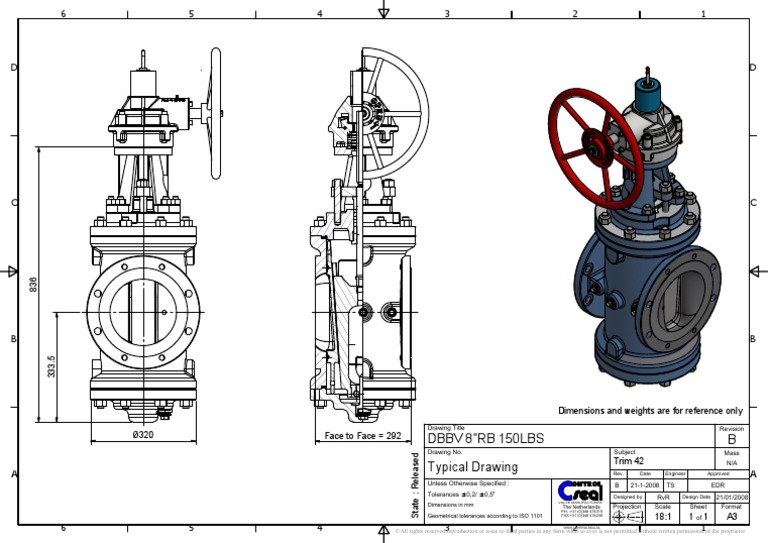Select the drawing title 'DBBV 8"RB 150LBS'
The width and height of the screenshot is (768, 543).
point(485,438)
